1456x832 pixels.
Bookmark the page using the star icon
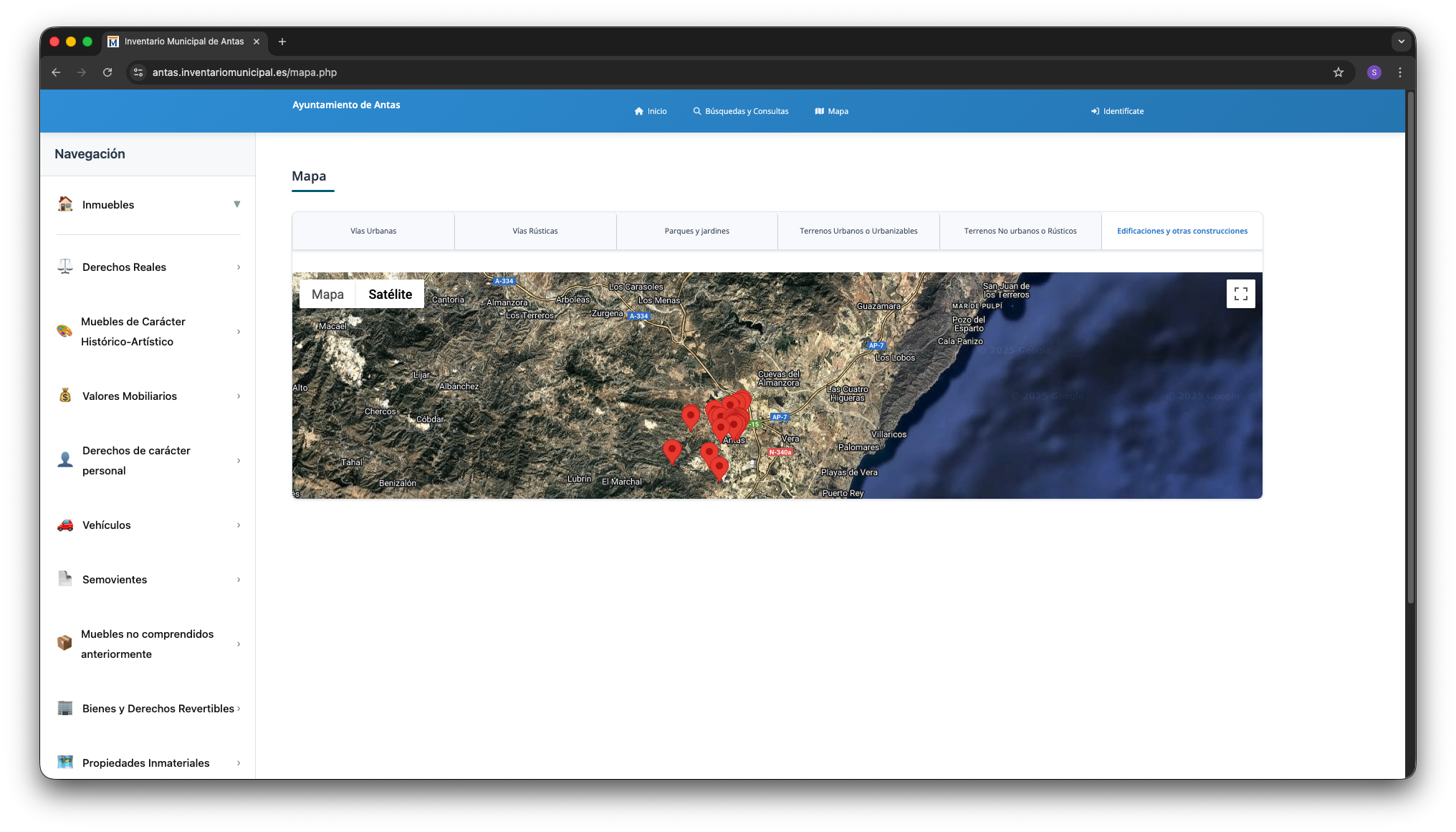[x=1338, y=72]
